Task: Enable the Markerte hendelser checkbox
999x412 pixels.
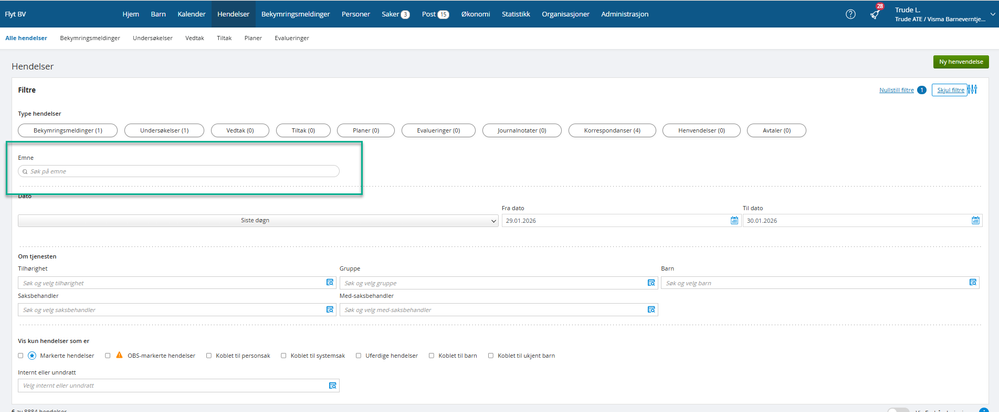Action: (x=21, y=355)
